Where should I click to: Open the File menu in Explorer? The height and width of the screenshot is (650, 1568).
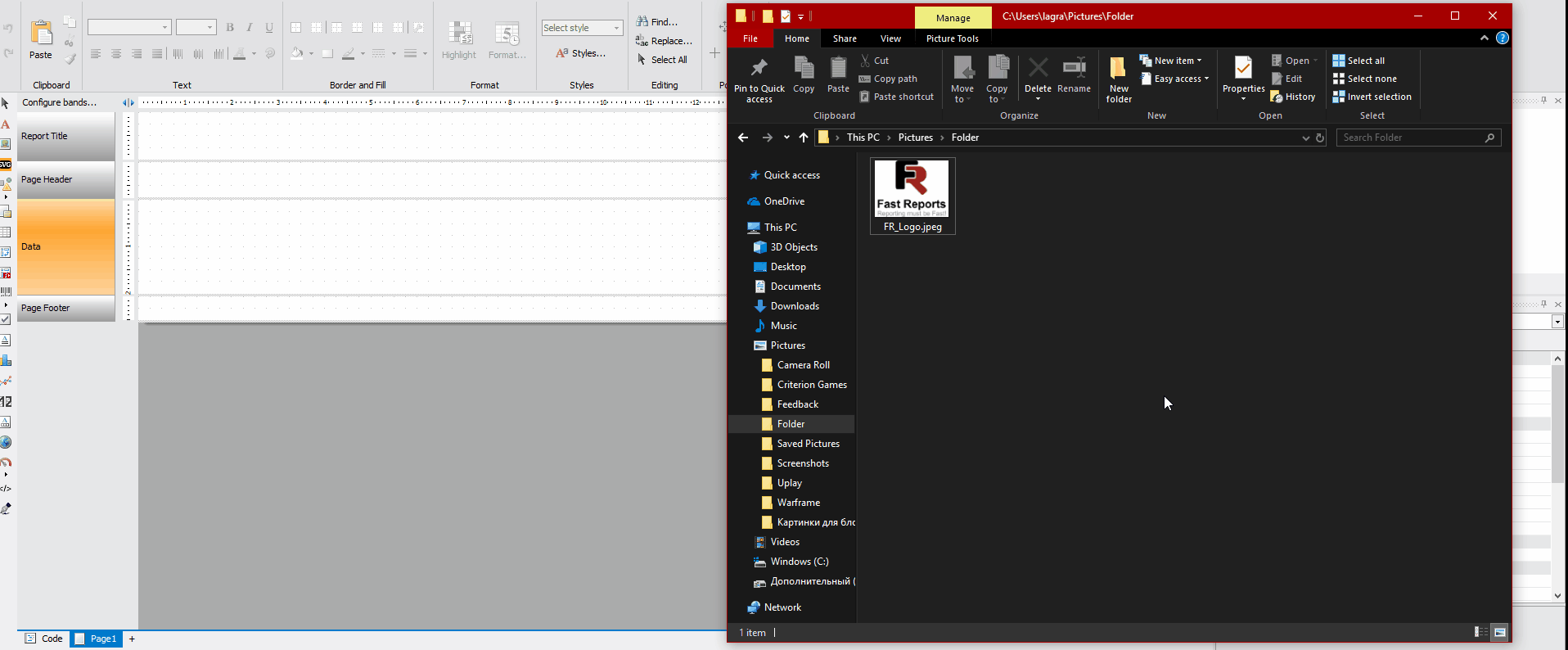(x=750, y=38)
